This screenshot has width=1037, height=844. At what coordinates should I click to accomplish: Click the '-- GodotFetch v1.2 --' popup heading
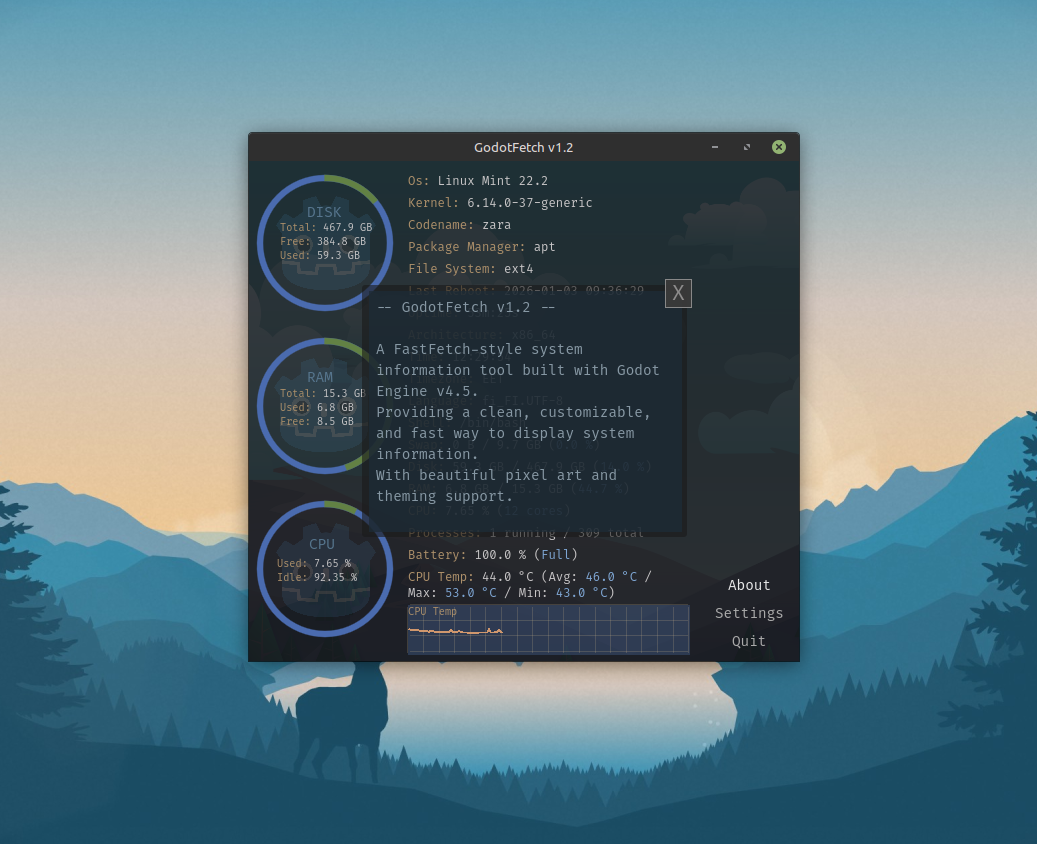click(466, 308)
